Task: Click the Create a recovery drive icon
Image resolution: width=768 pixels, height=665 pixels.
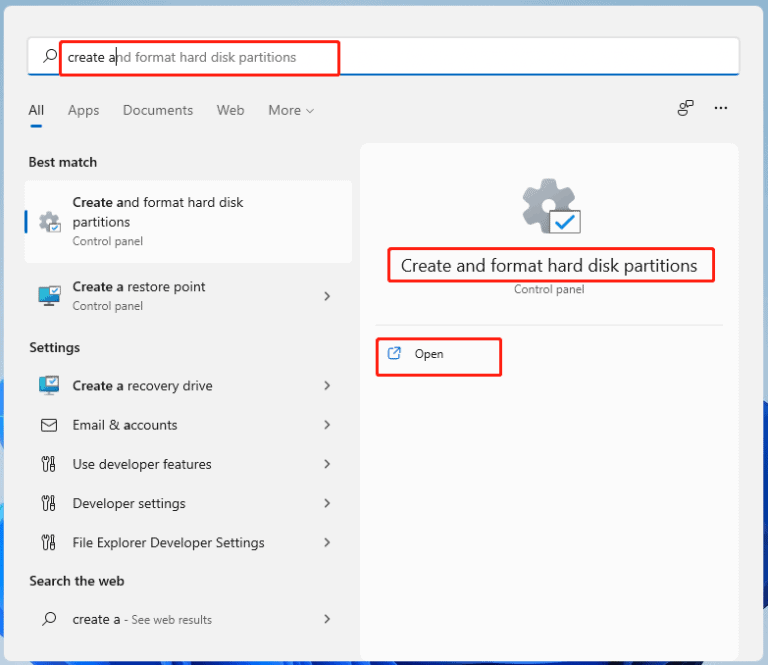Action: (x=49, y=386)
